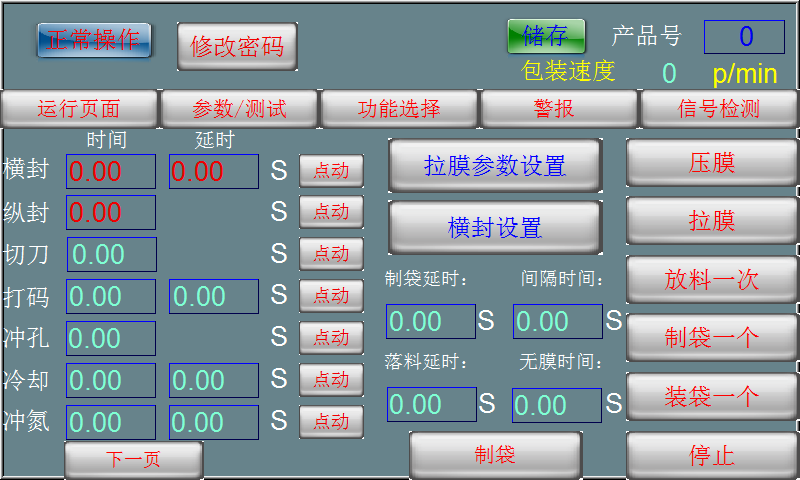The width and height of the screenshot is (800, 480).
Task: Click the 修改密码 button
Action: (x=237, y=47)
